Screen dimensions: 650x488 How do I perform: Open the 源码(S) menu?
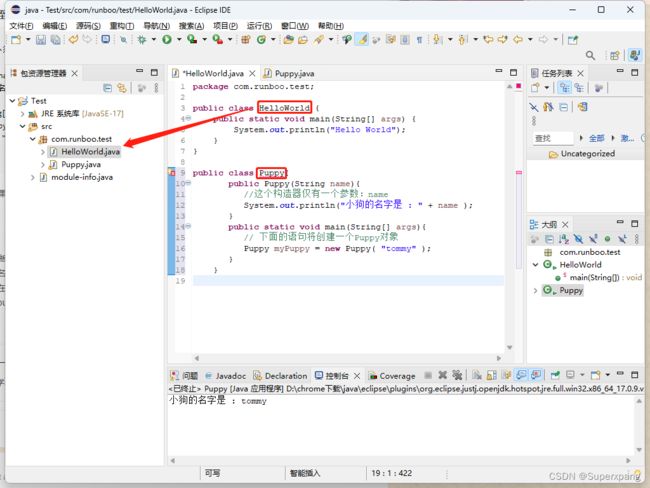coord(88,26)
